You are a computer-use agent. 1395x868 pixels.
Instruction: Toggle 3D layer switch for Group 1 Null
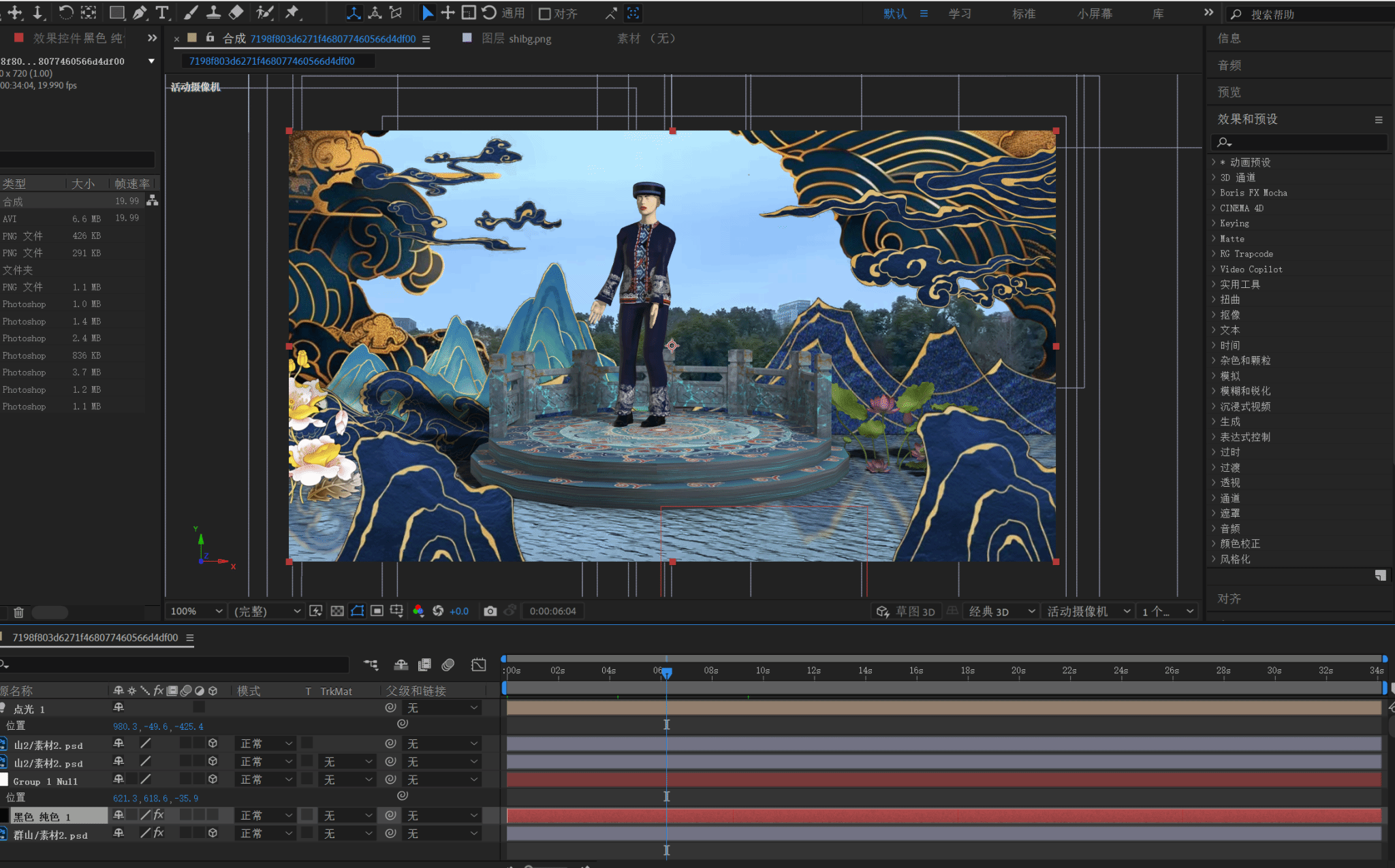(x=213, y=779)
